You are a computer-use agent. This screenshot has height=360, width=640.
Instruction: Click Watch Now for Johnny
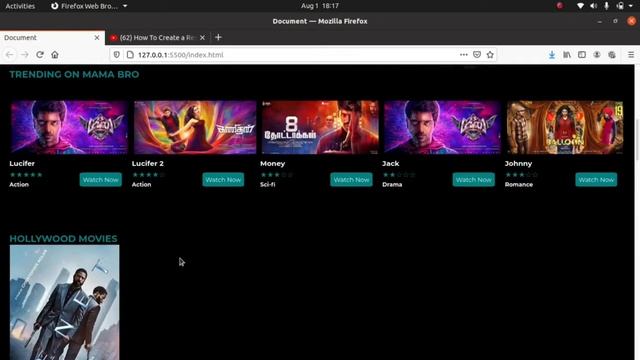click(596, 180)
